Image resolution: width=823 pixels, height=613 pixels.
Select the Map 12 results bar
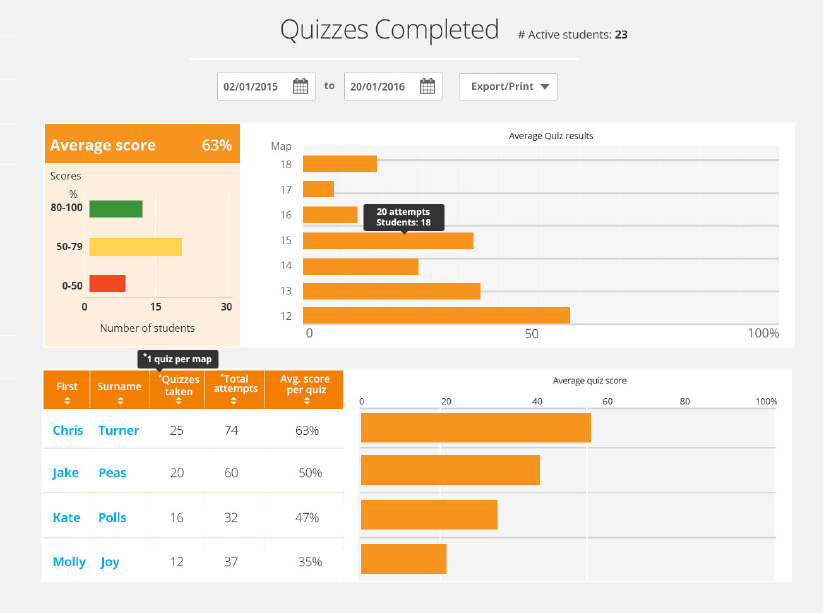[x=436, y=315]
